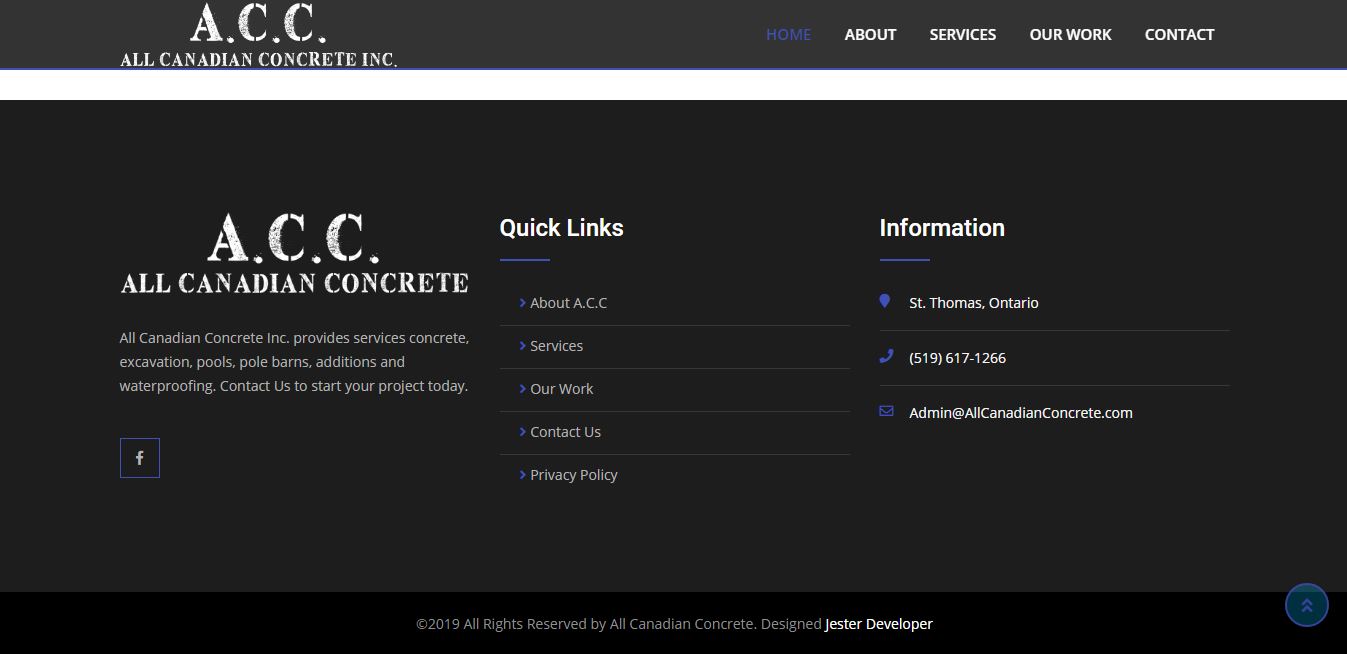
Task: Click the Information heading
Action: (942, 228)
